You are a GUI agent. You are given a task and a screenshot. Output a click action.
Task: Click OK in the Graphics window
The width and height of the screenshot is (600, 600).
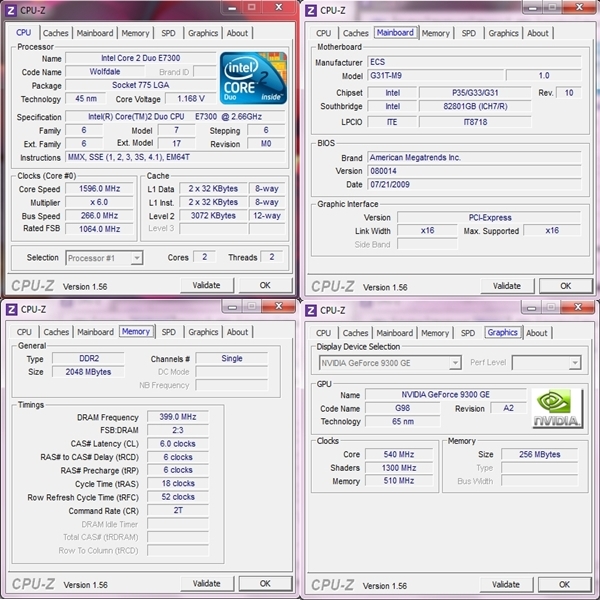(x=564, y=584)
